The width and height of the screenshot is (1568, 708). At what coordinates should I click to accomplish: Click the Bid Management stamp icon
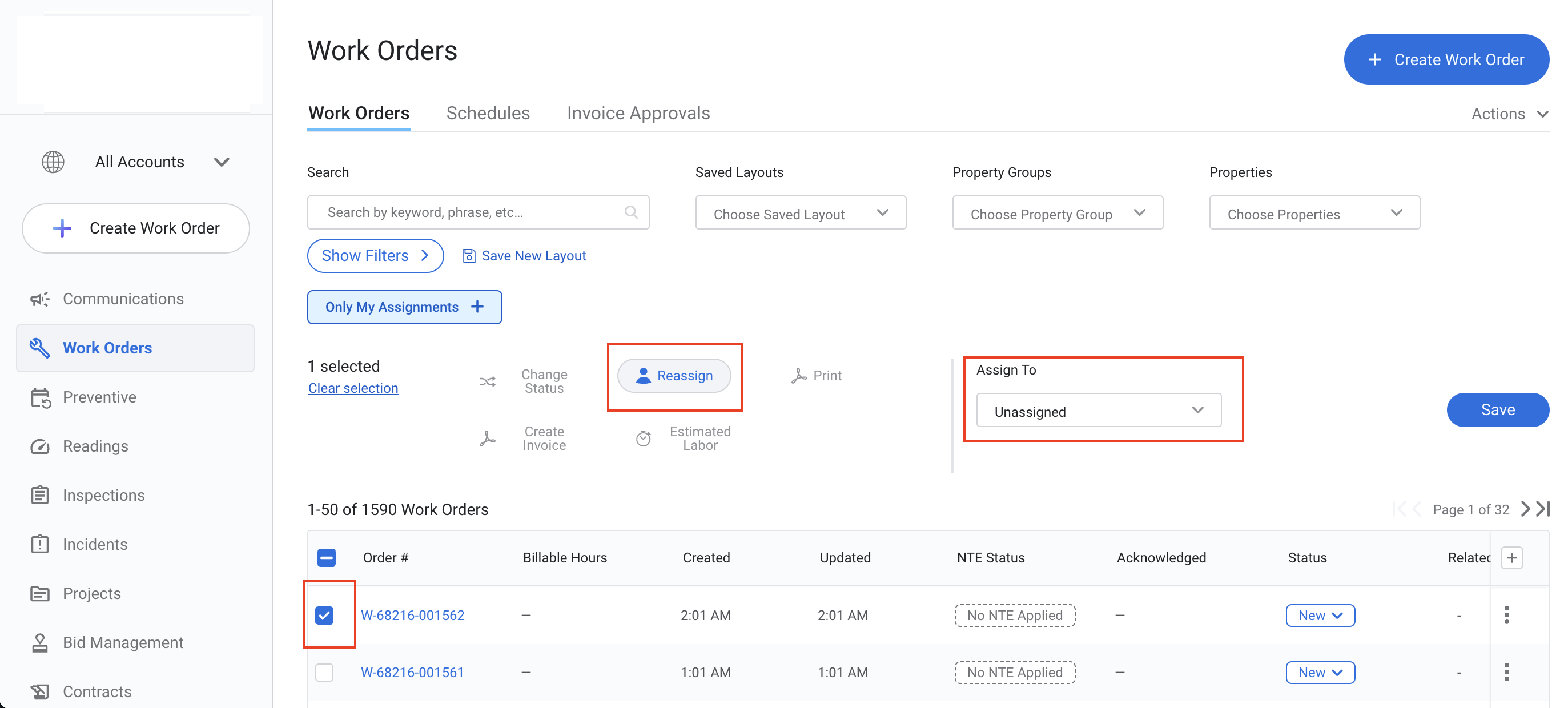40,642
